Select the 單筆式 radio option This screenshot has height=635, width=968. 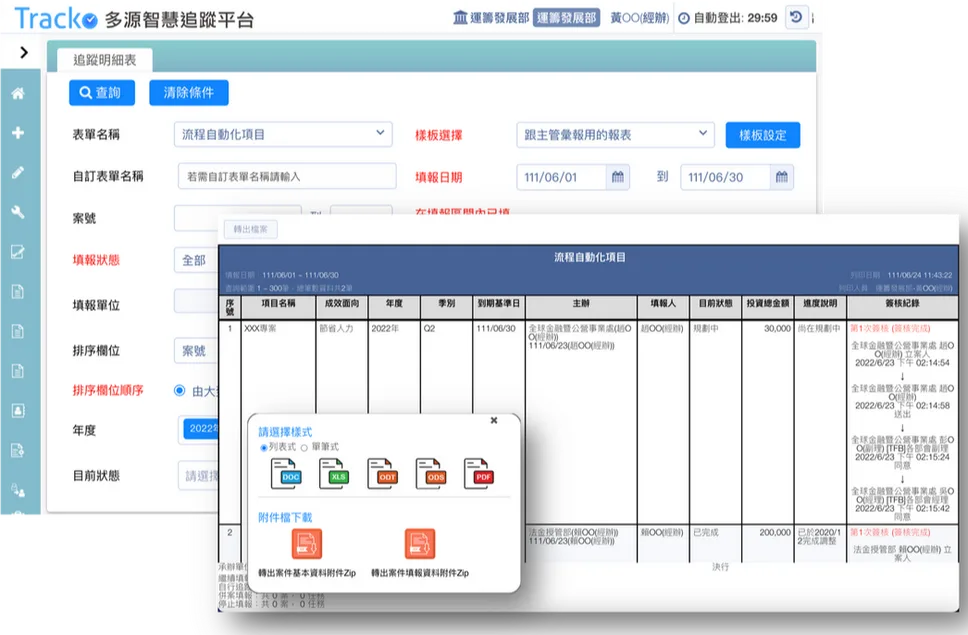point(304,447)
